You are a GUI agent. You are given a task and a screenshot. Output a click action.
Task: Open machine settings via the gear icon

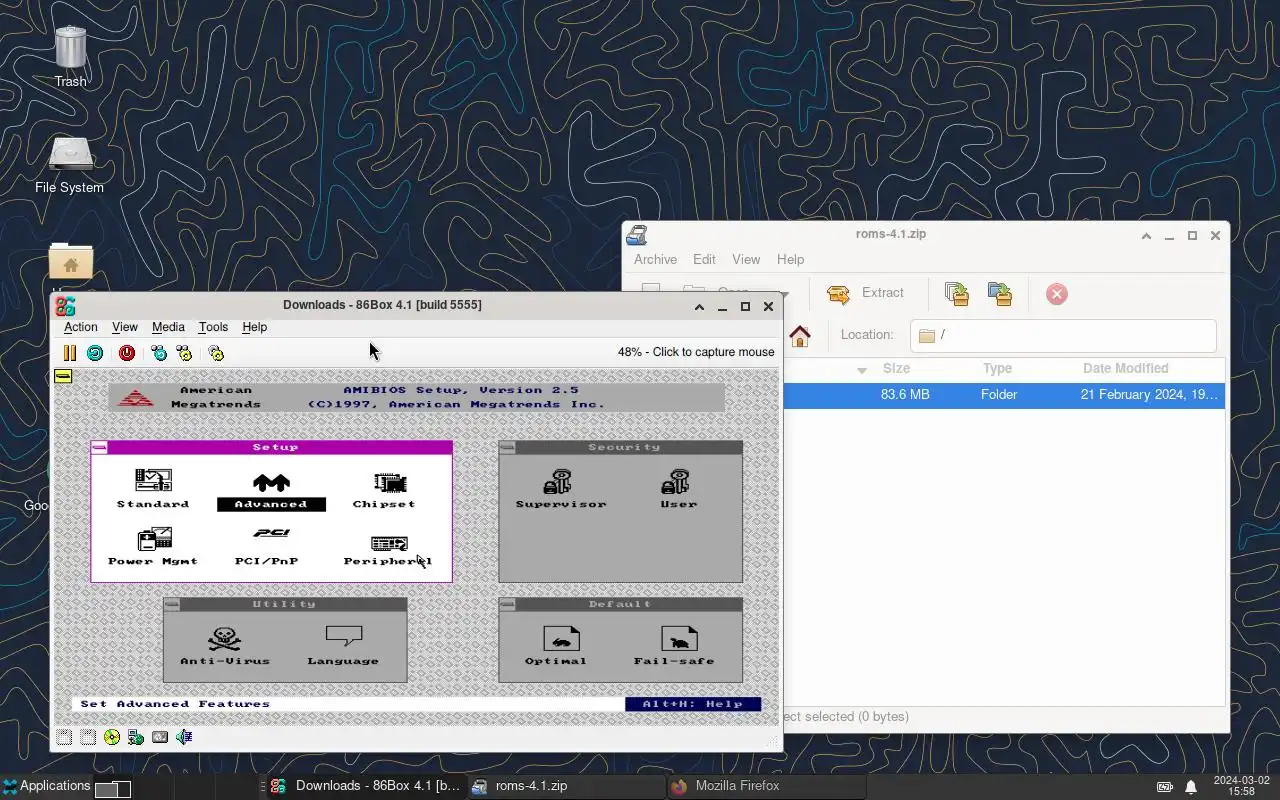(216, 353)
